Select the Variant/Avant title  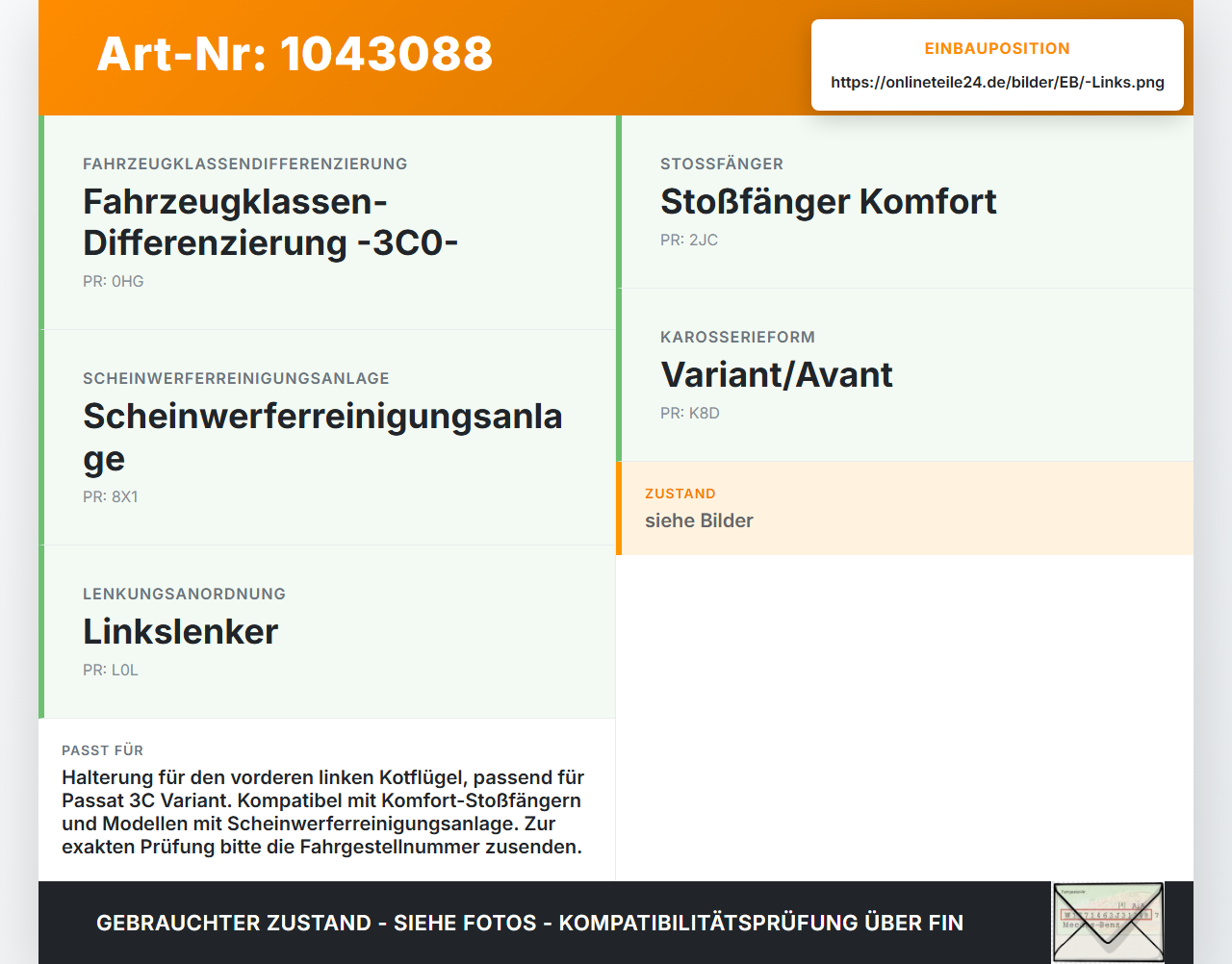click(x=777, y=375)
